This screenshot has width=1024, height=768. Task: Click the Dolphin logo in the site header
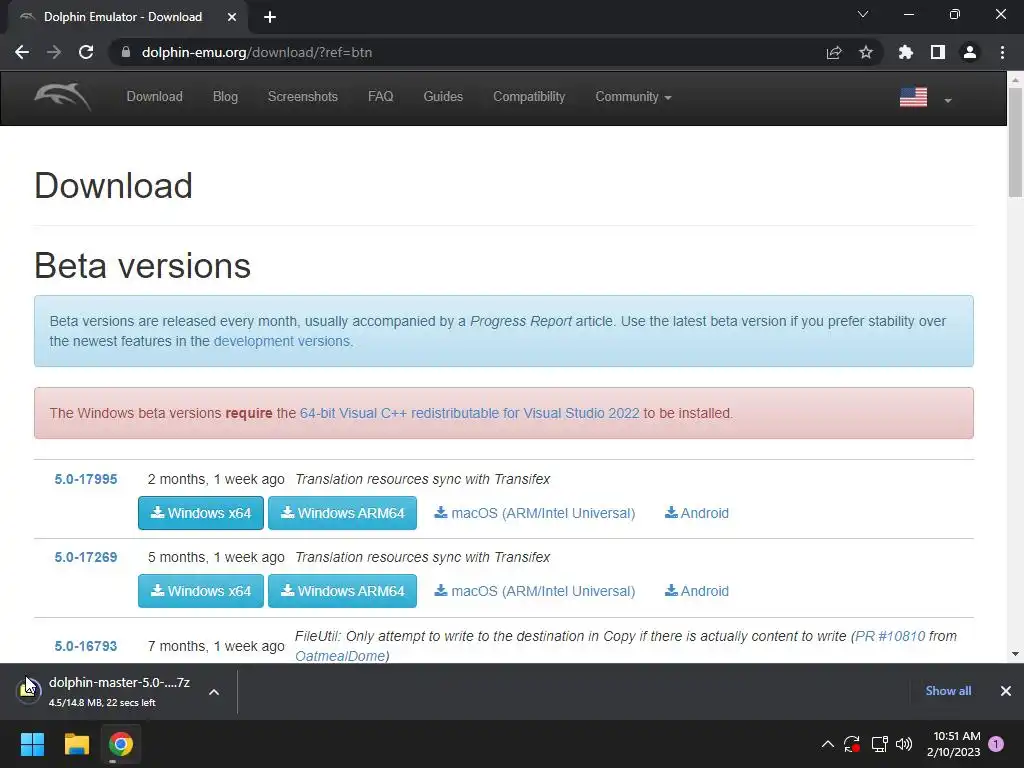click(x=63, y=97)
